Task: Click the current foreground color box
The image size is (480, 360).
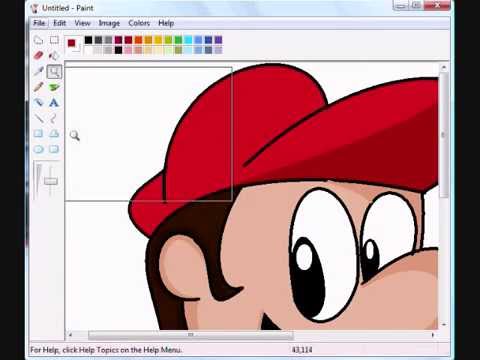Action: 71,43
